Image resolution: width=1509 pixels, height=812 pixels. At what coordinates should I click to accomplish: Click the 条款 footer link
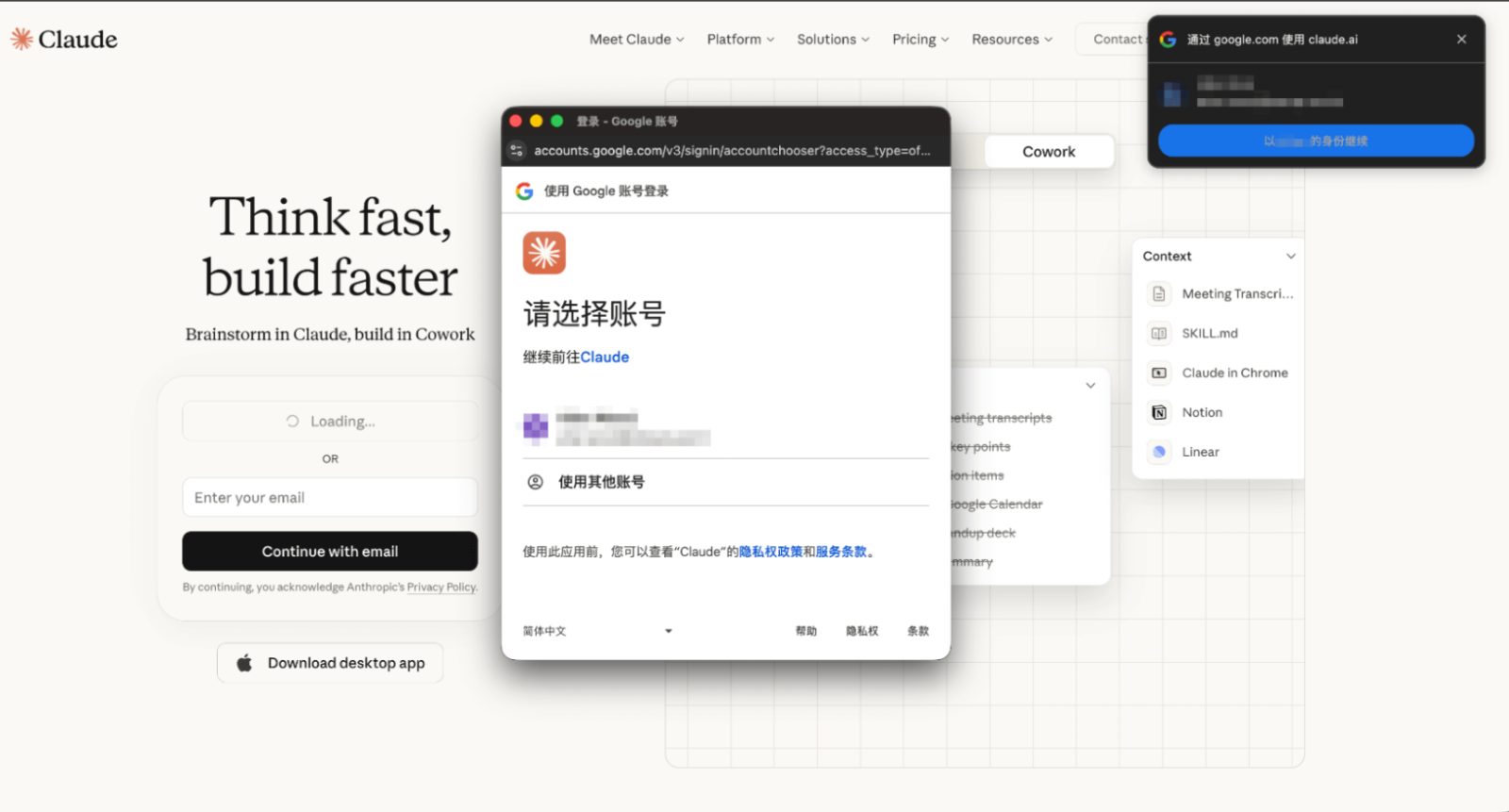[x=919, y=631]
